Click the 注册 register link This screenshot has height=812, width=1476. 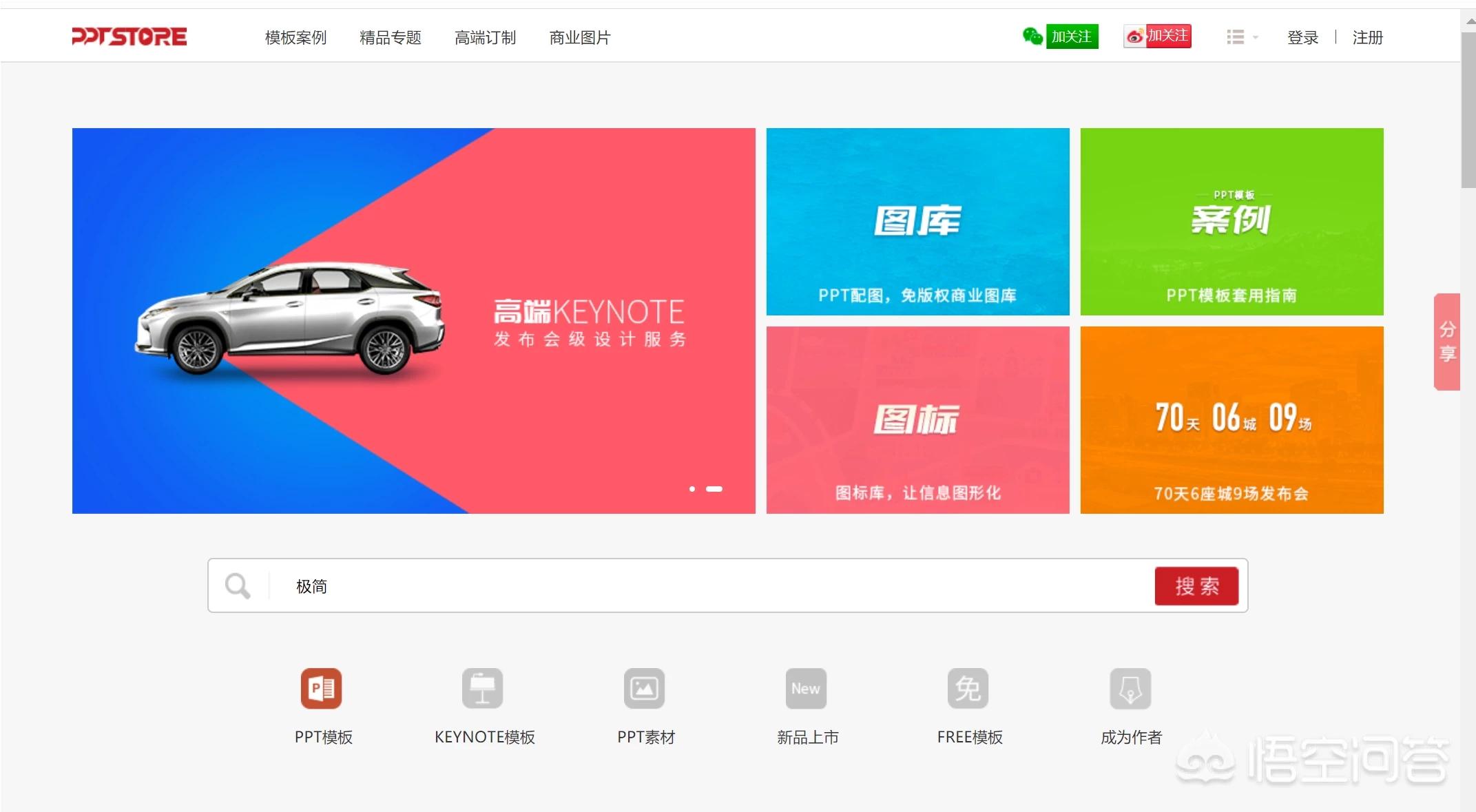coord(1368,38)
